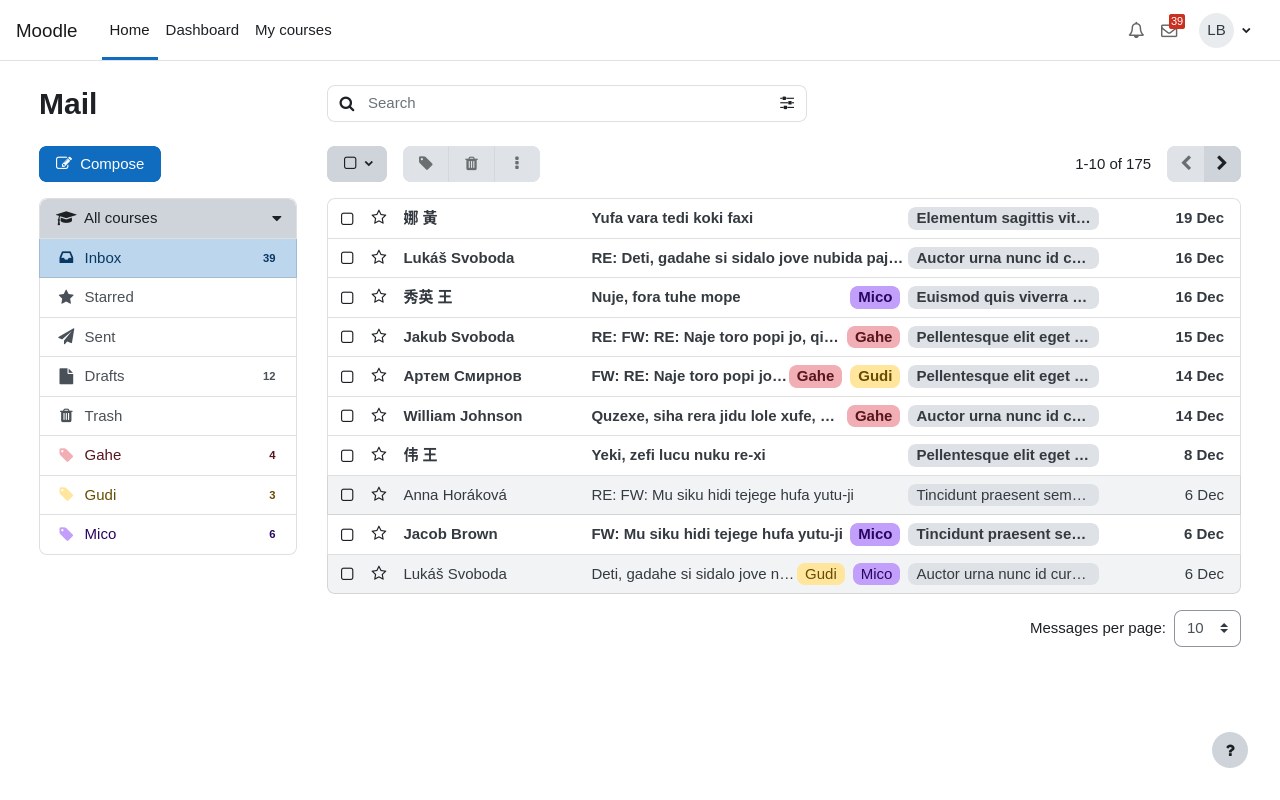Select checkbox for 娜 黃 message

pos(347,218)
